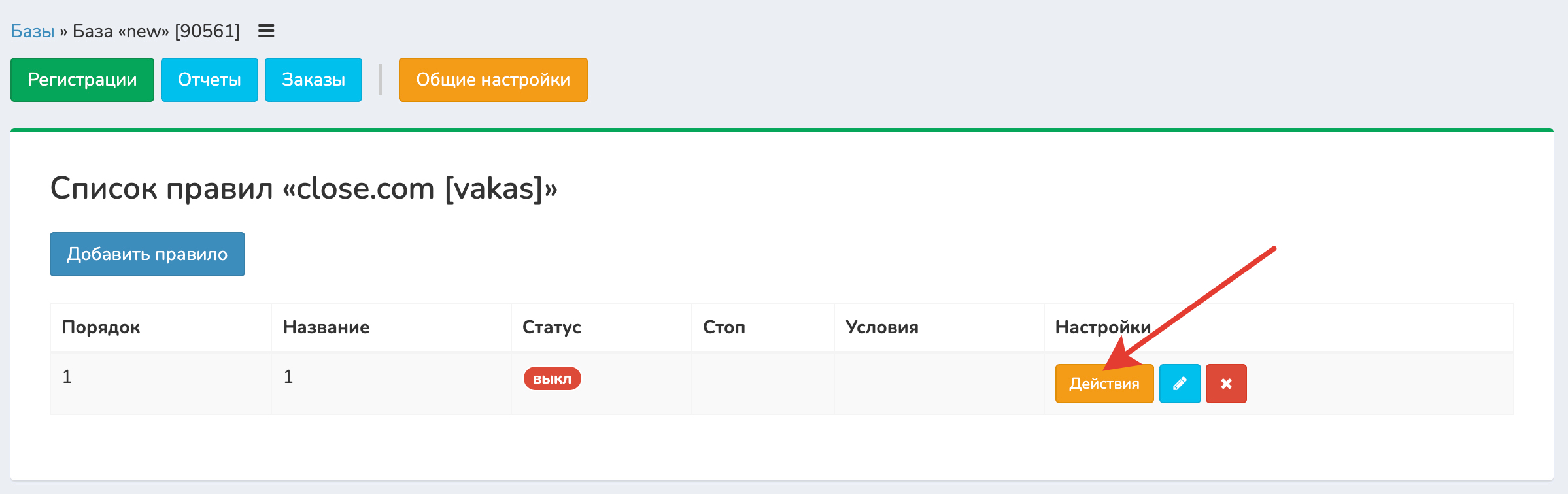
Task: Click the Порядок column header
Action: (x=101, y=327)
